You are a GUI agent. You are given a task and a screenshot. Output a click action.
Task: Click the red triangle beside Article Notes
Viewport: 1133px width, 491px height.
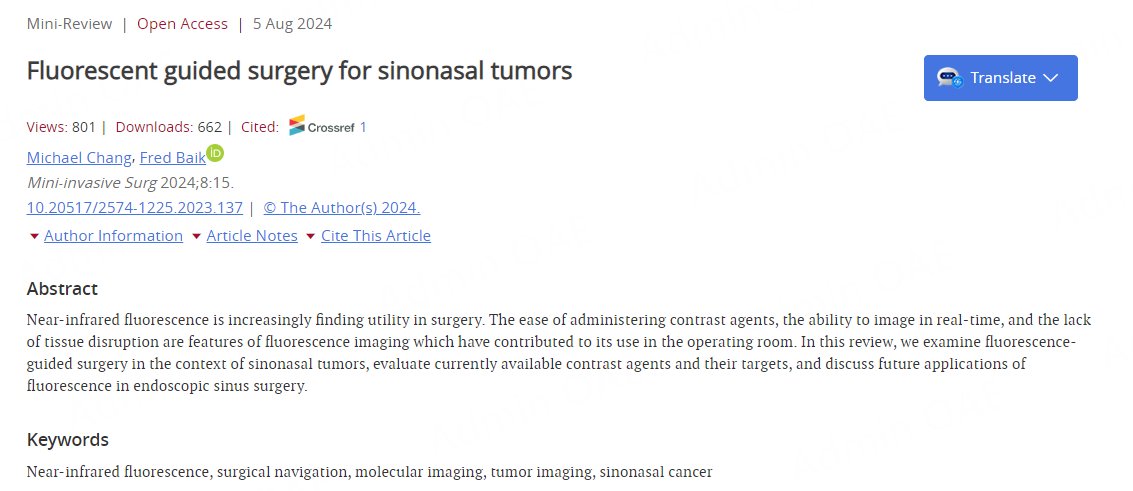pos(196,236)
